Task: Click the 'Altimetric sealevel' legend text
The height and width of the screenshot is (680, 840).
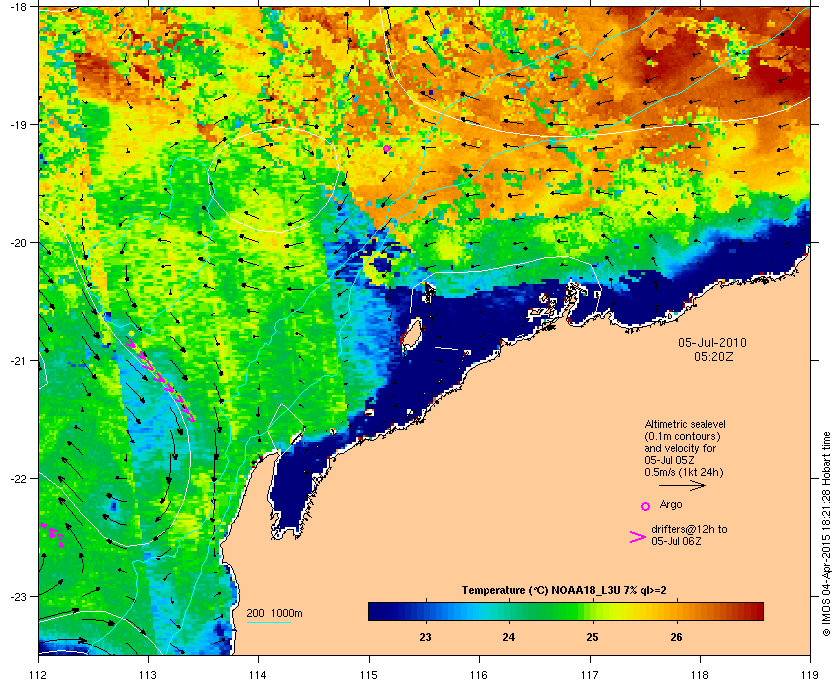Action: (x=685, y=424)
